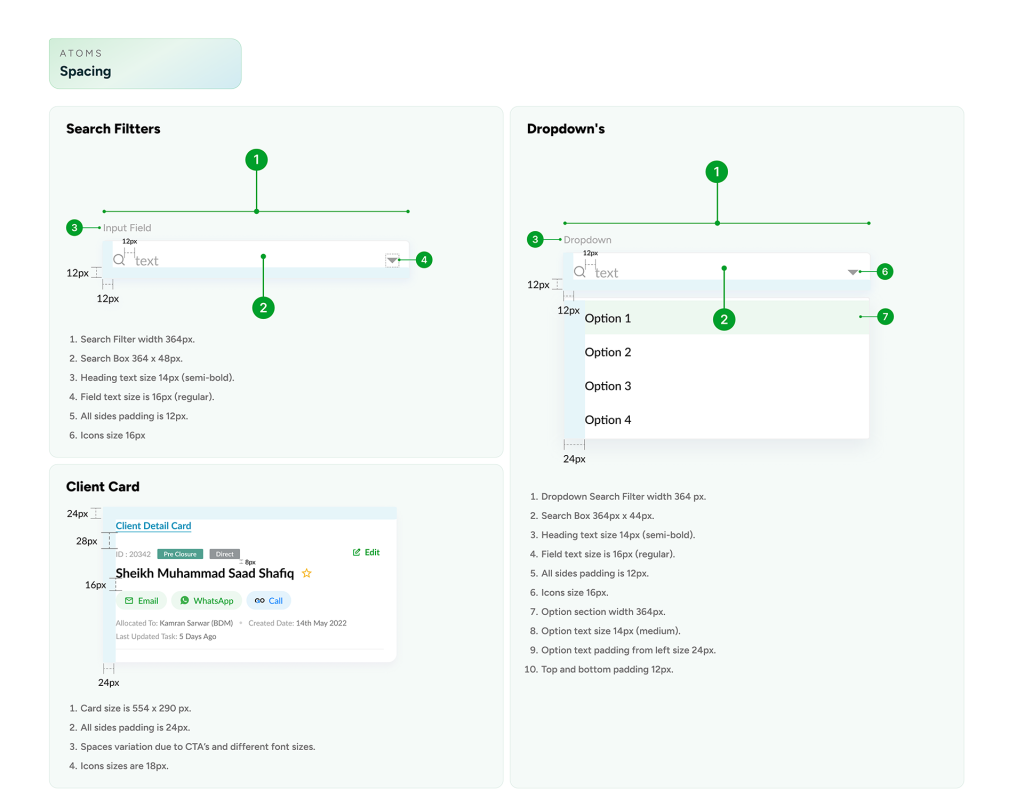The height and width of the screenshot is (806, 1024).
Task: Click green marker 7 next to Option 1
Action: (x=884, y=317)
